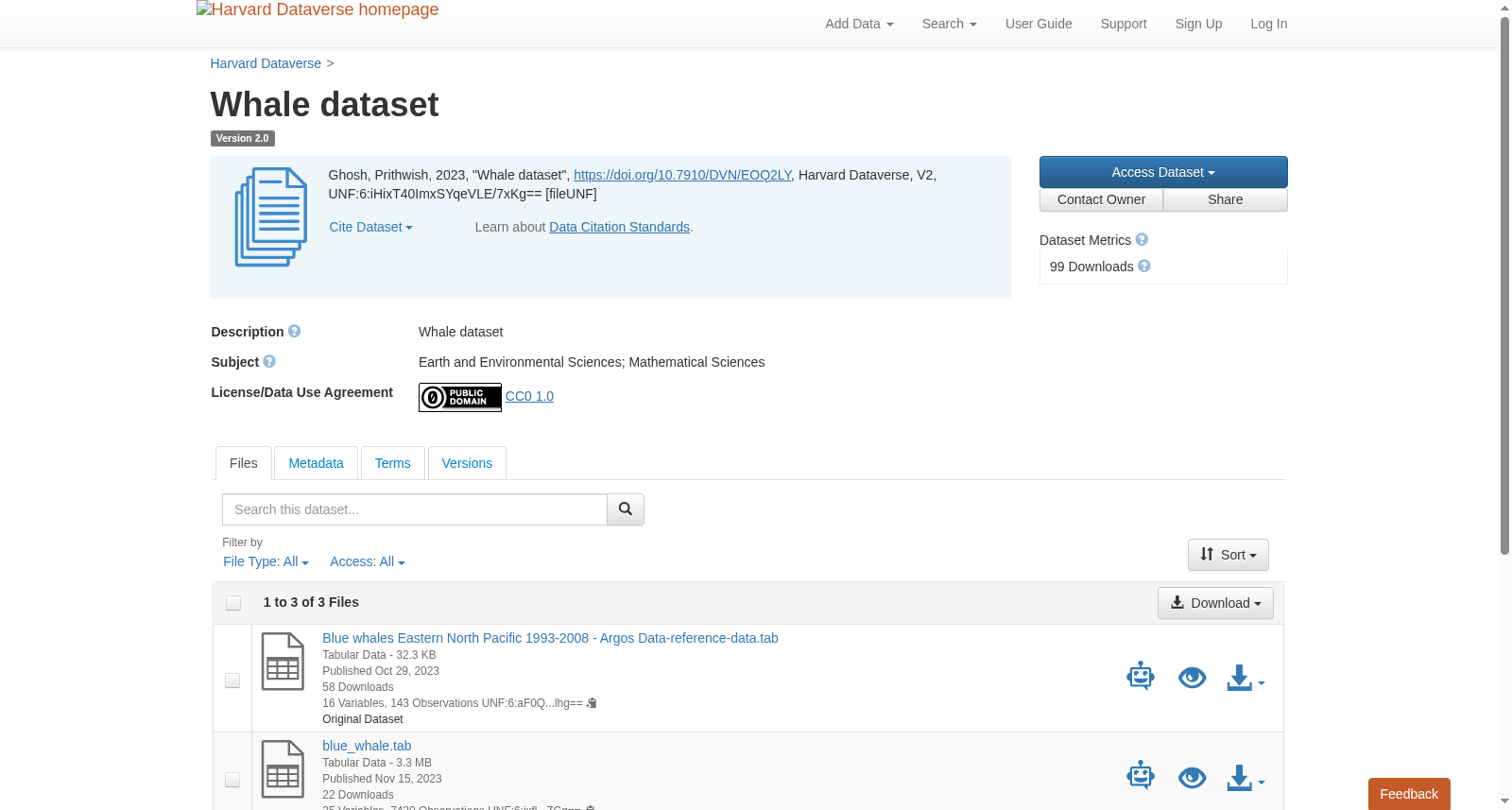Open explore tools icon for blue_whale.tab

[x=1141, y=776]
